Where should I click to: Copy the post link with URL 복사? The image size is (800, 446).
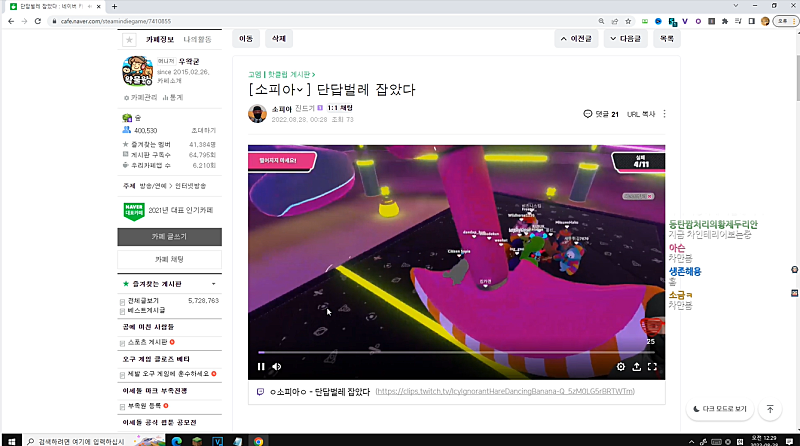[x=641, y=114]
